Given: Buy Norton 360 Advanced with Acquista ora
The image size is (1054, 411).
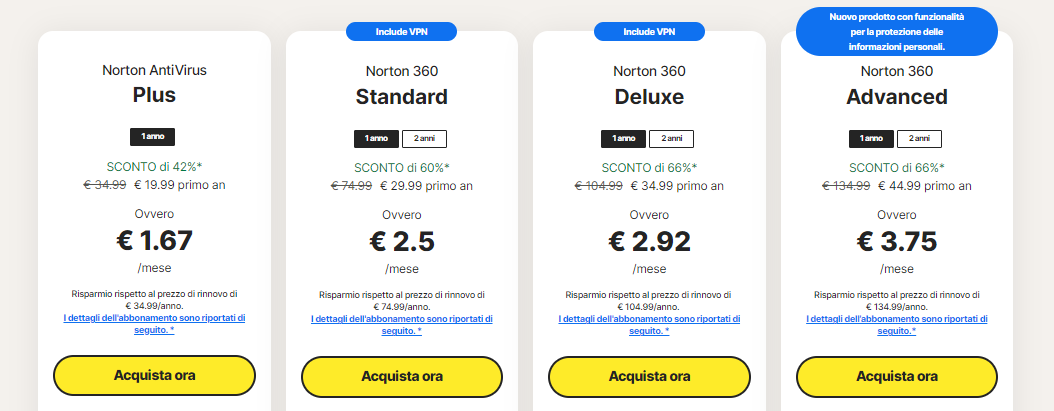Looking at the screenshot, I should point(897,377).
